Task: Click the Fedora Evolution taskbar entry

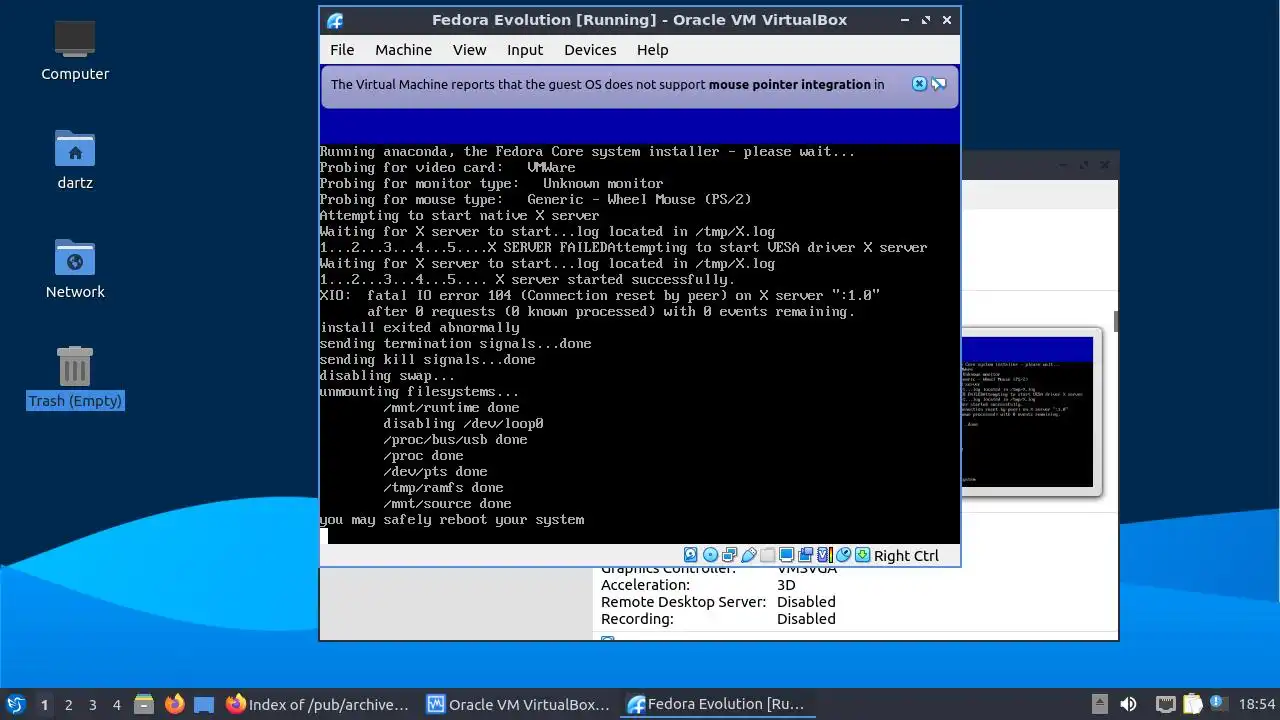Action: [716, 704]
